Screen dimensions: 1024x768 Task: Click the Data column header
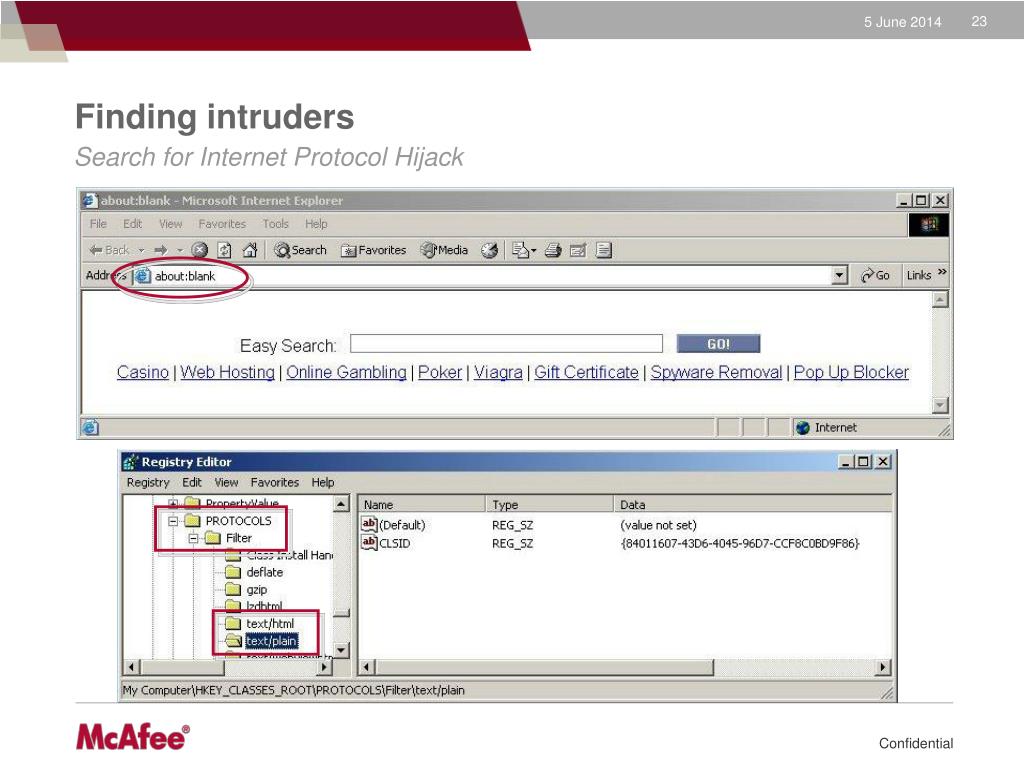753,505
